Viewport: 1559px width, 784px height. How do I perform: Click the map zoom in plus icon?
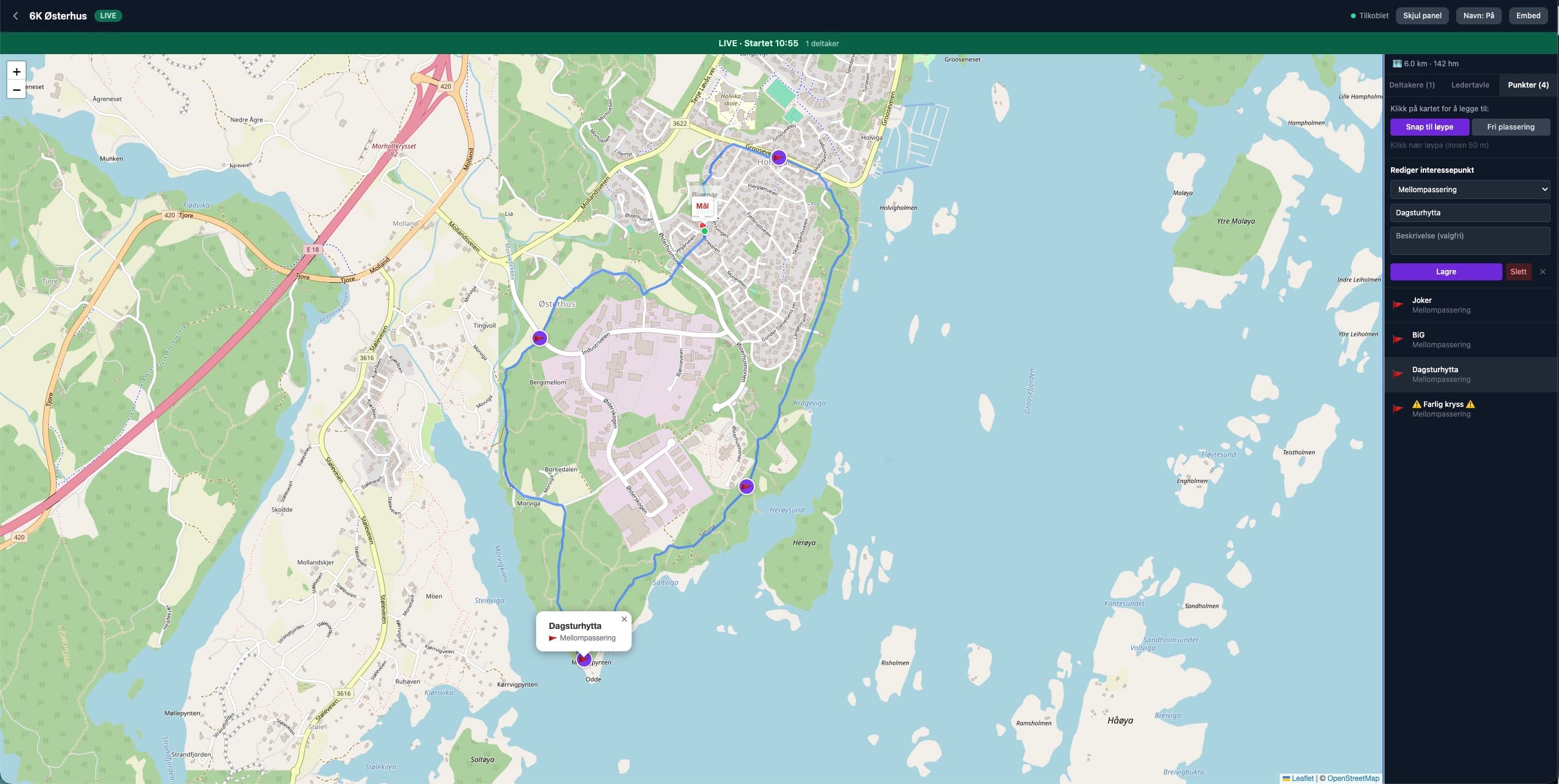pyautogui.click(x=16, y=71)
